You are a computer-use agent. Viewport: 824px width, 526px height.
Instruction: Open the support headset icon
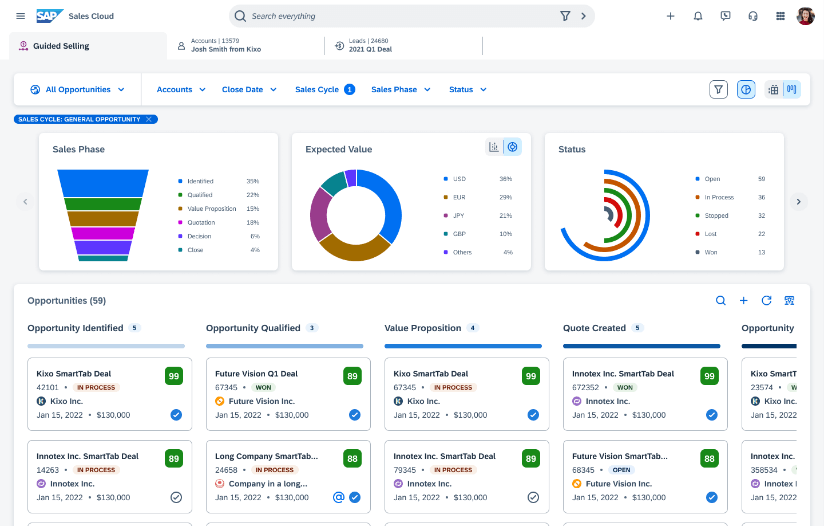click(753, 16)
